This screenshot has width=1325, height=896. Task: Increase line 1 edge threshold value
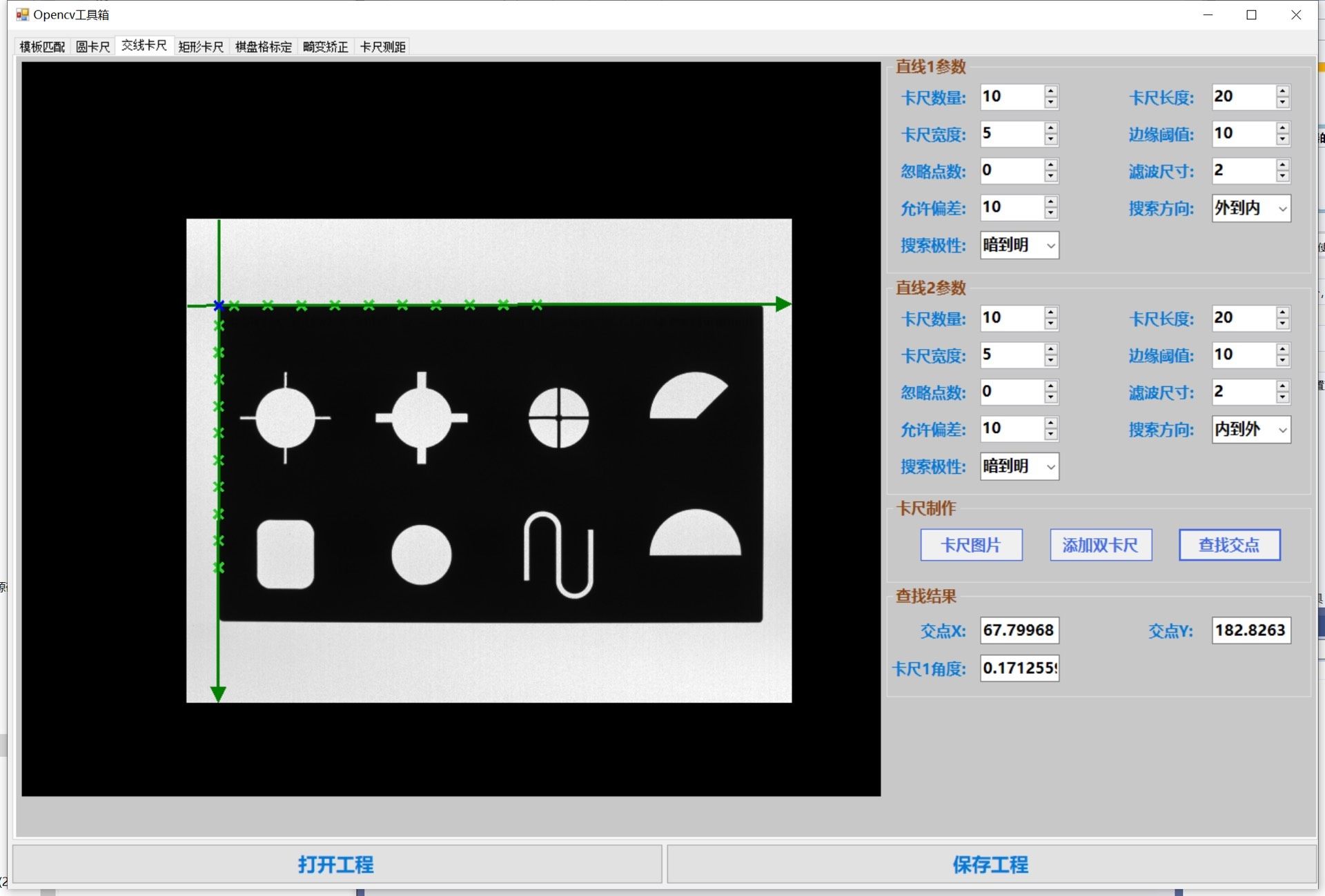tap(1282, 128)
